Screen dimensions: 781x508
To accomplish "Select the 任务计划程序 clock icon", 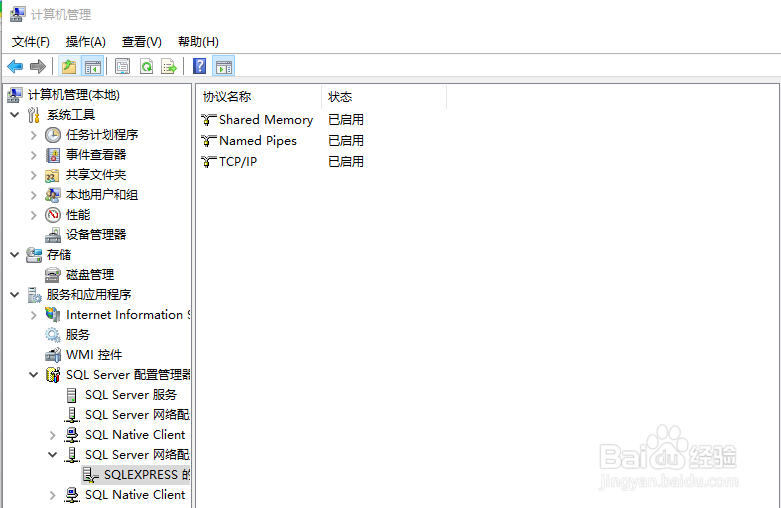I will (x=53, y=135).
